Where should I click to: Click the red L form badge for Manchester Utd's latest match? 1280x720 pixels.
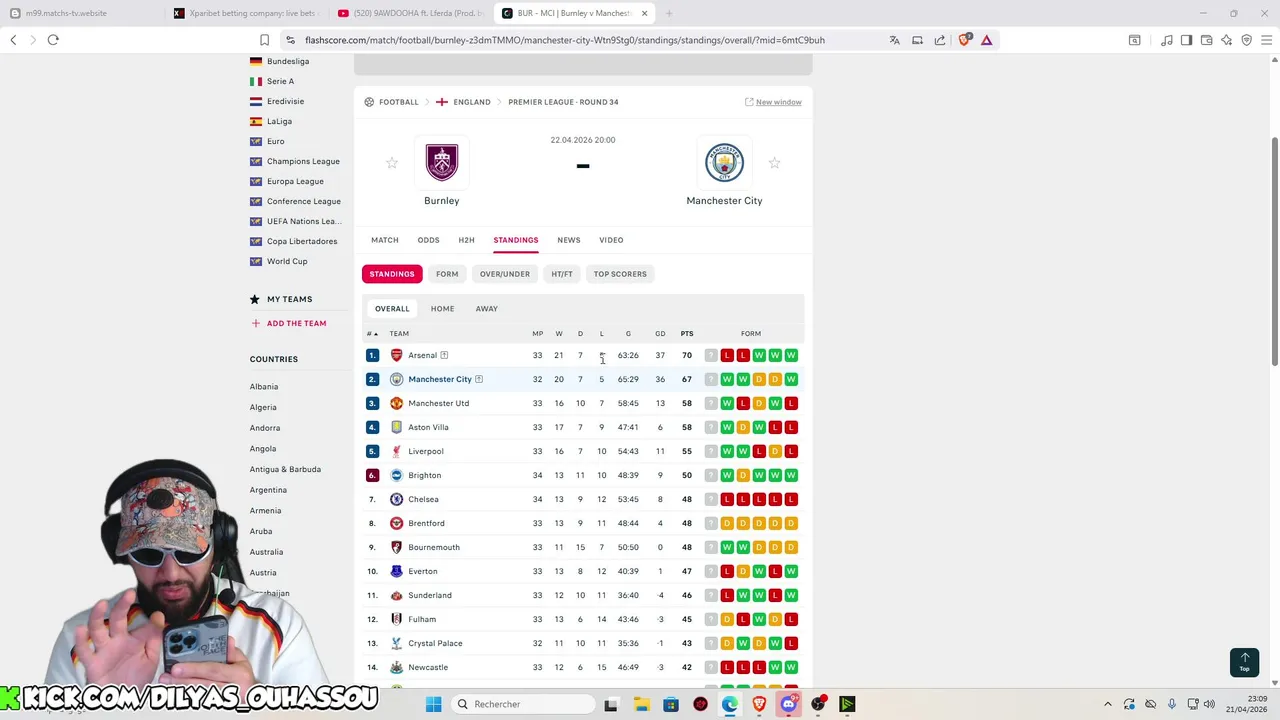pyautogui.click(x=791, y=403)
